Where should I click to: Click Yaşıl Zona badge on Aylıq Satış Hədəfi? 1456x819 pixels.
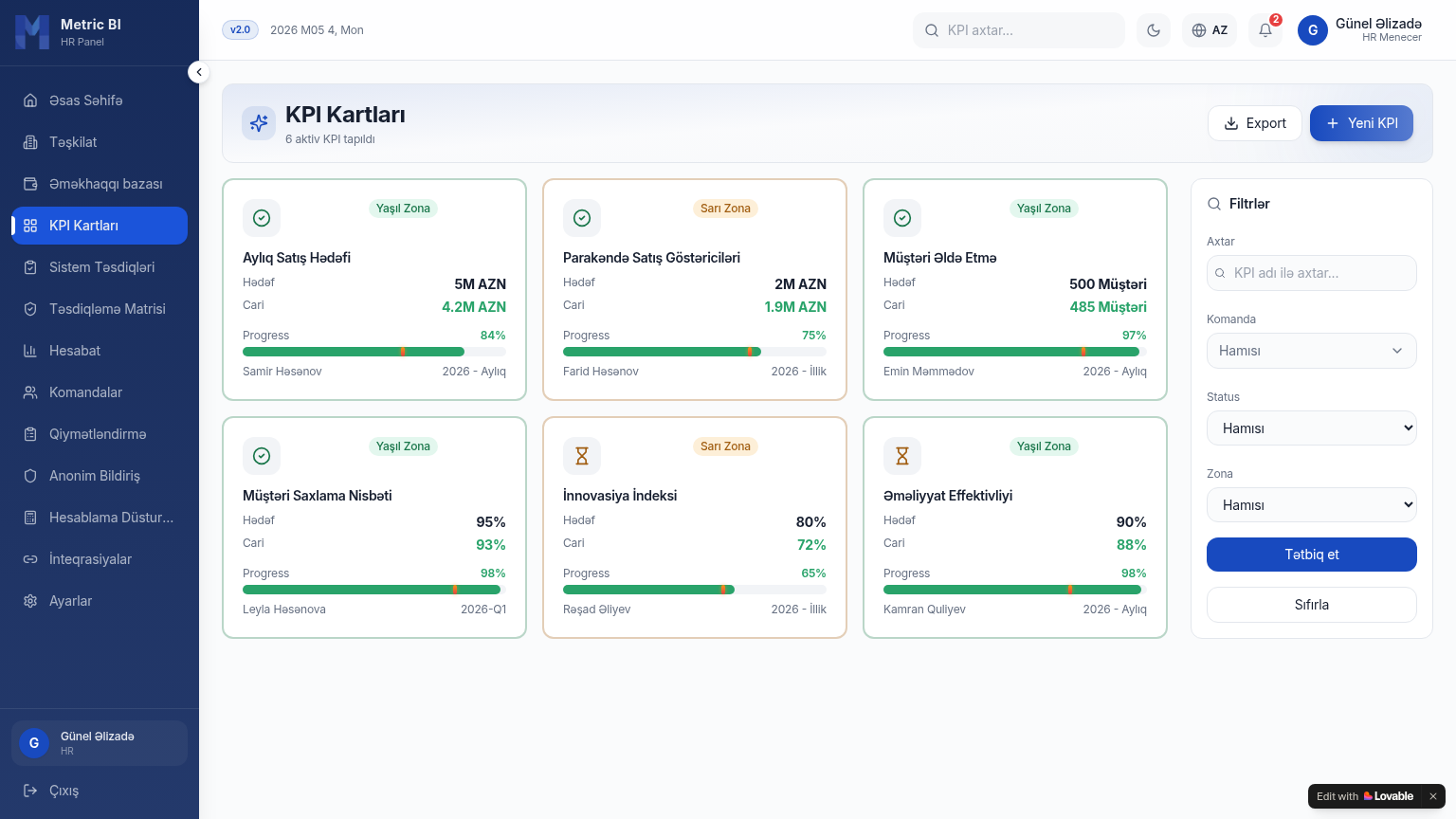pyautogui.click(x=403, y=209)
